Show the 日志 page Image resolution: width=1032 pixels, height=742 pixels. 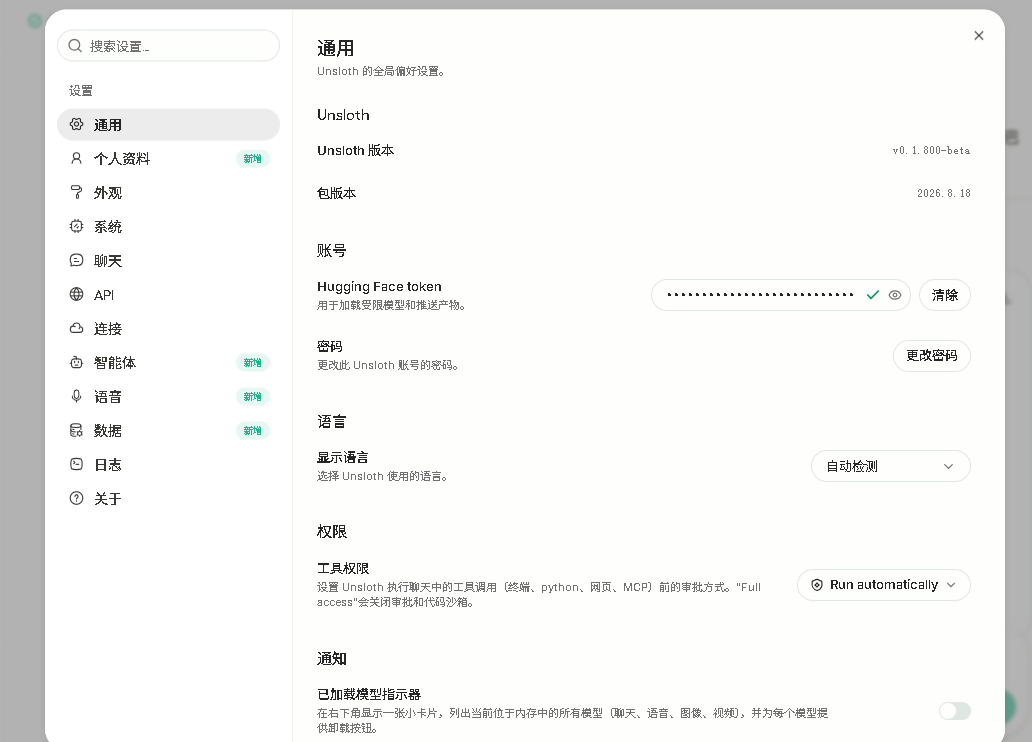(x=168, y=464)
